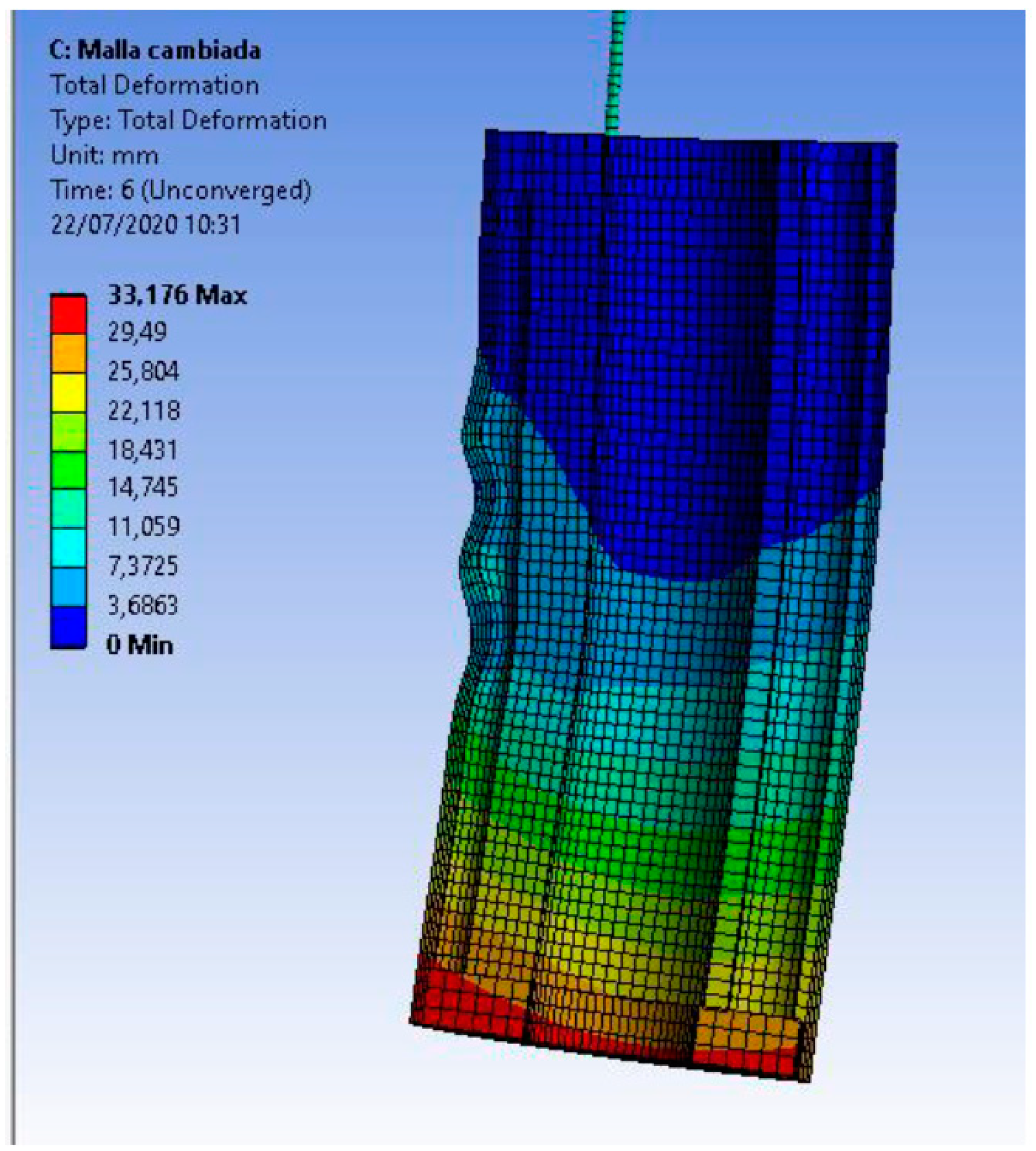Click the cyan legend color band
The width and height of the screenshot is (1036, 1151).
pos(68,547)
